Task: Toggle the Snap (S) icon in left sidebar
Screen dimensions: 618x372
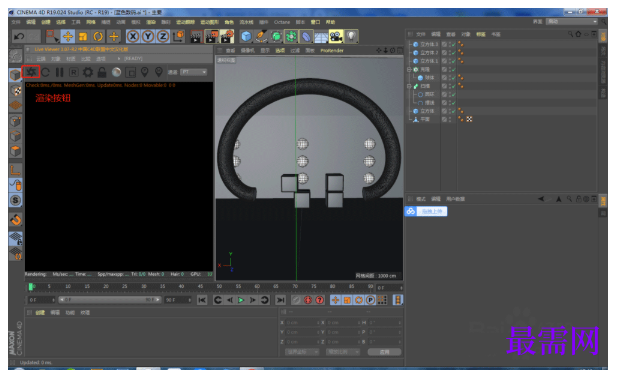Action: 15,200
